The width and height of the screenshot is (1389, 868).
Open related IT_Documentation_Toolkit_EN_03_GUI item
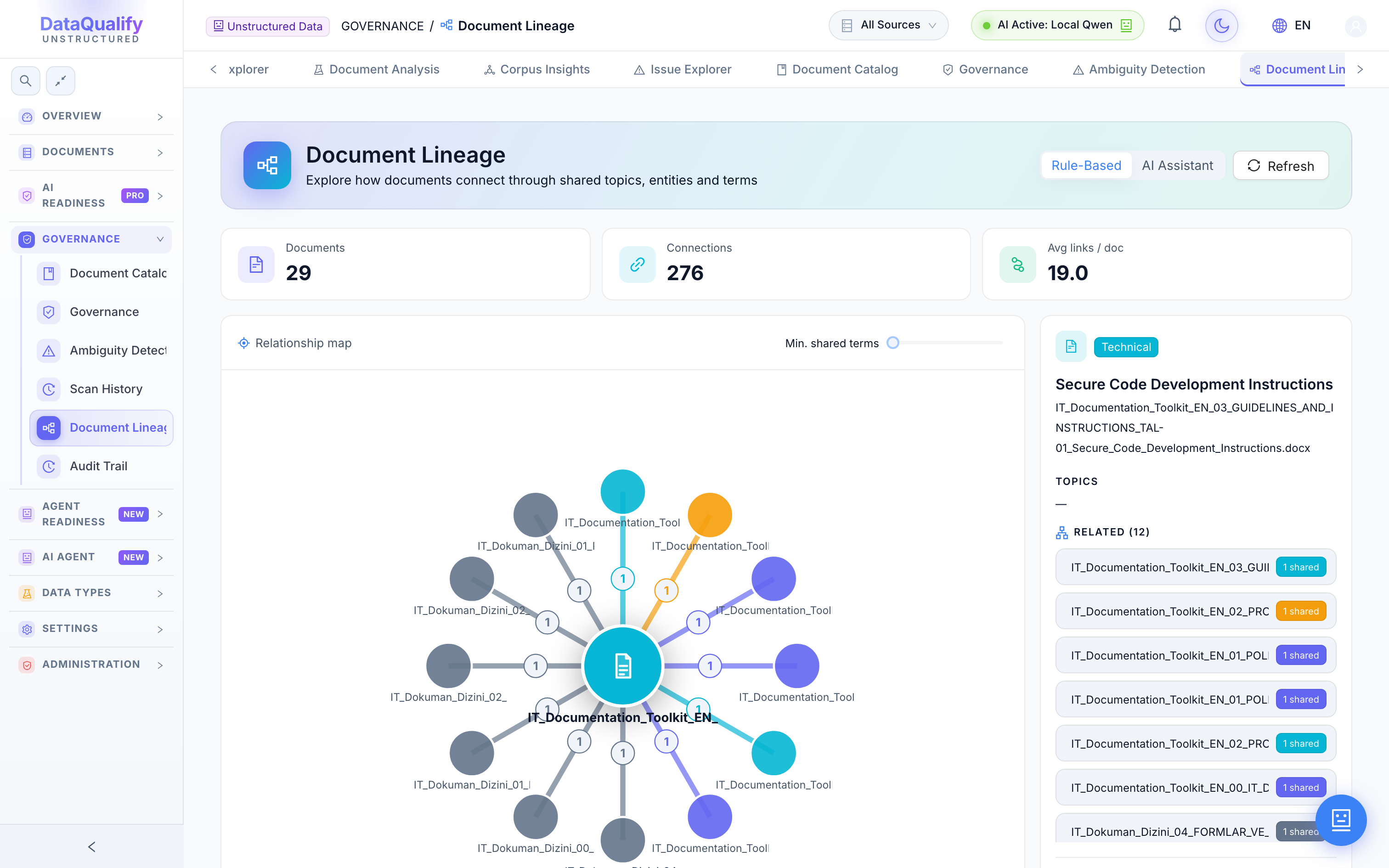click(x=1196, y=567)
